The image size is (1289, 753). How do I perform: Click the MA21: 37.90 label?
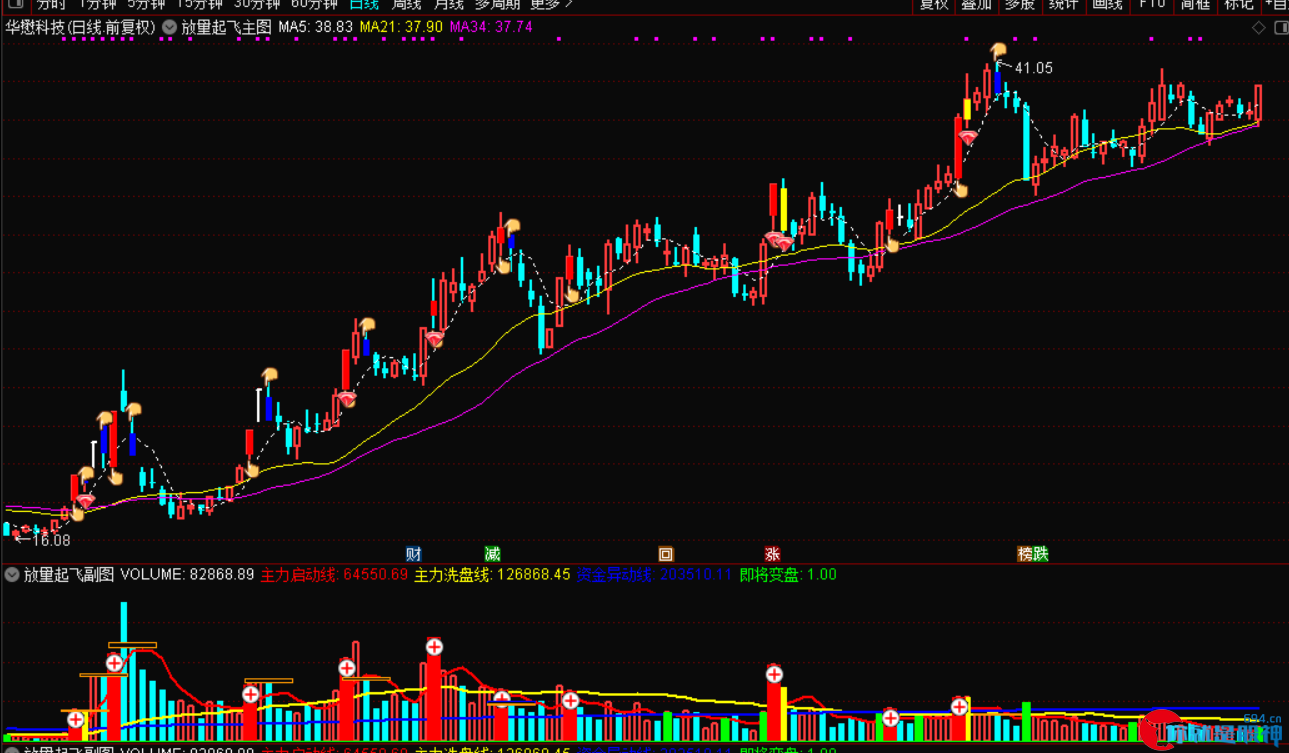[x=401, y=28]
